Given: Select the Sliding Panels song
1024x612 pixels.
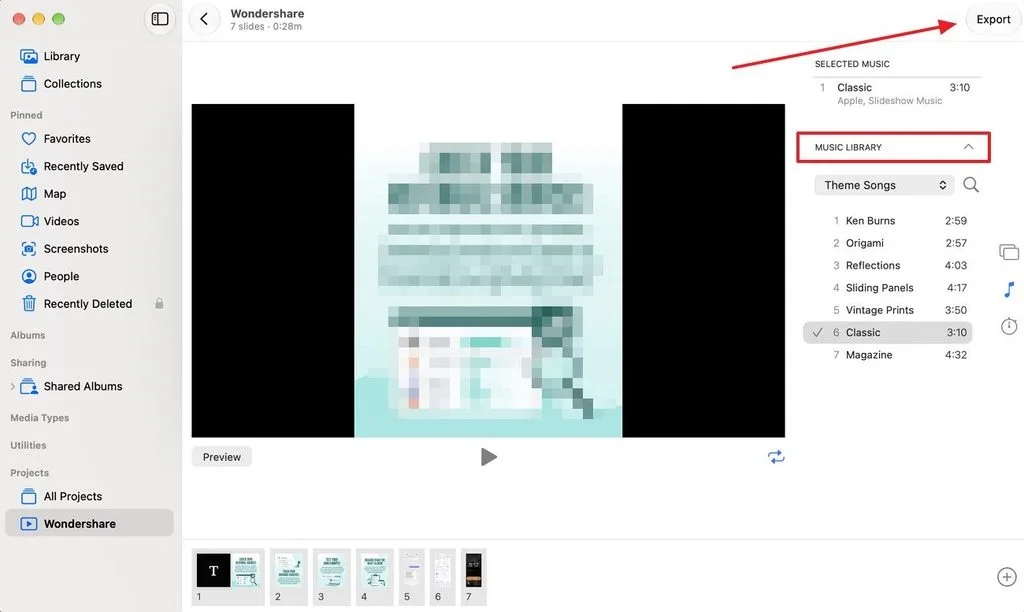Looking at the screenshot, I should click(888, 287).
